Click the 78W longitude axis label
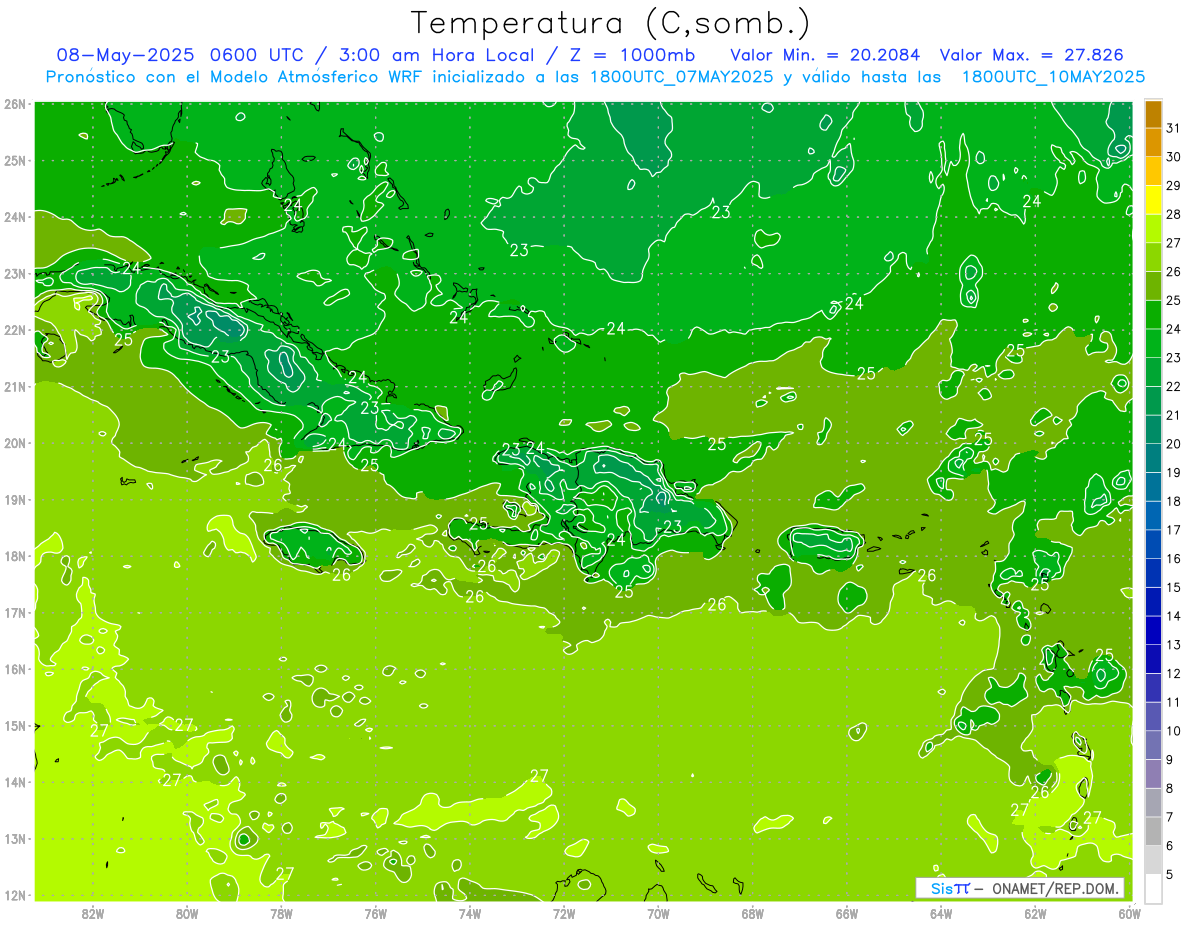 point(281,913)
